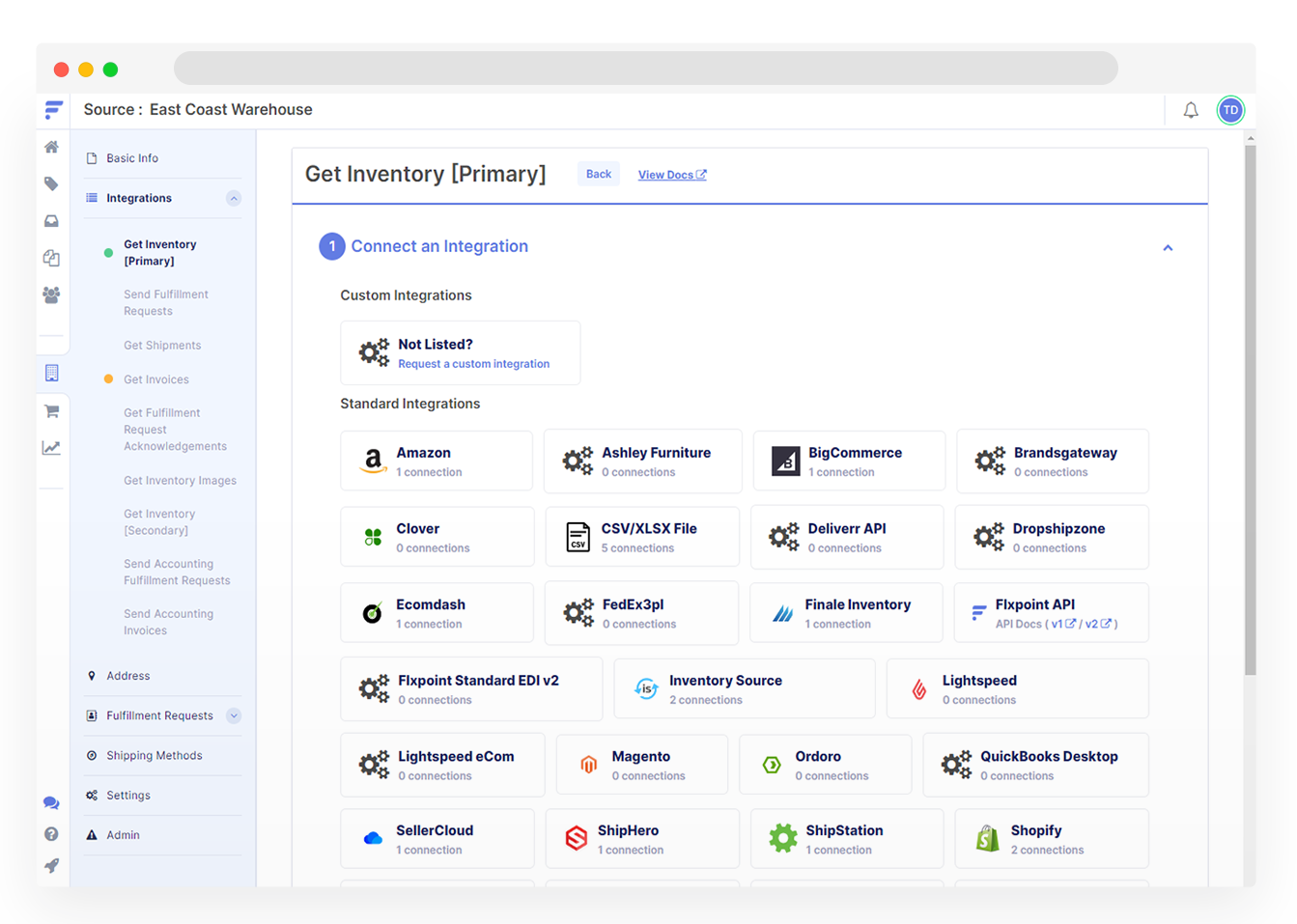
Task: Open the help question mark icon
Action: click(x=51, y=834)
